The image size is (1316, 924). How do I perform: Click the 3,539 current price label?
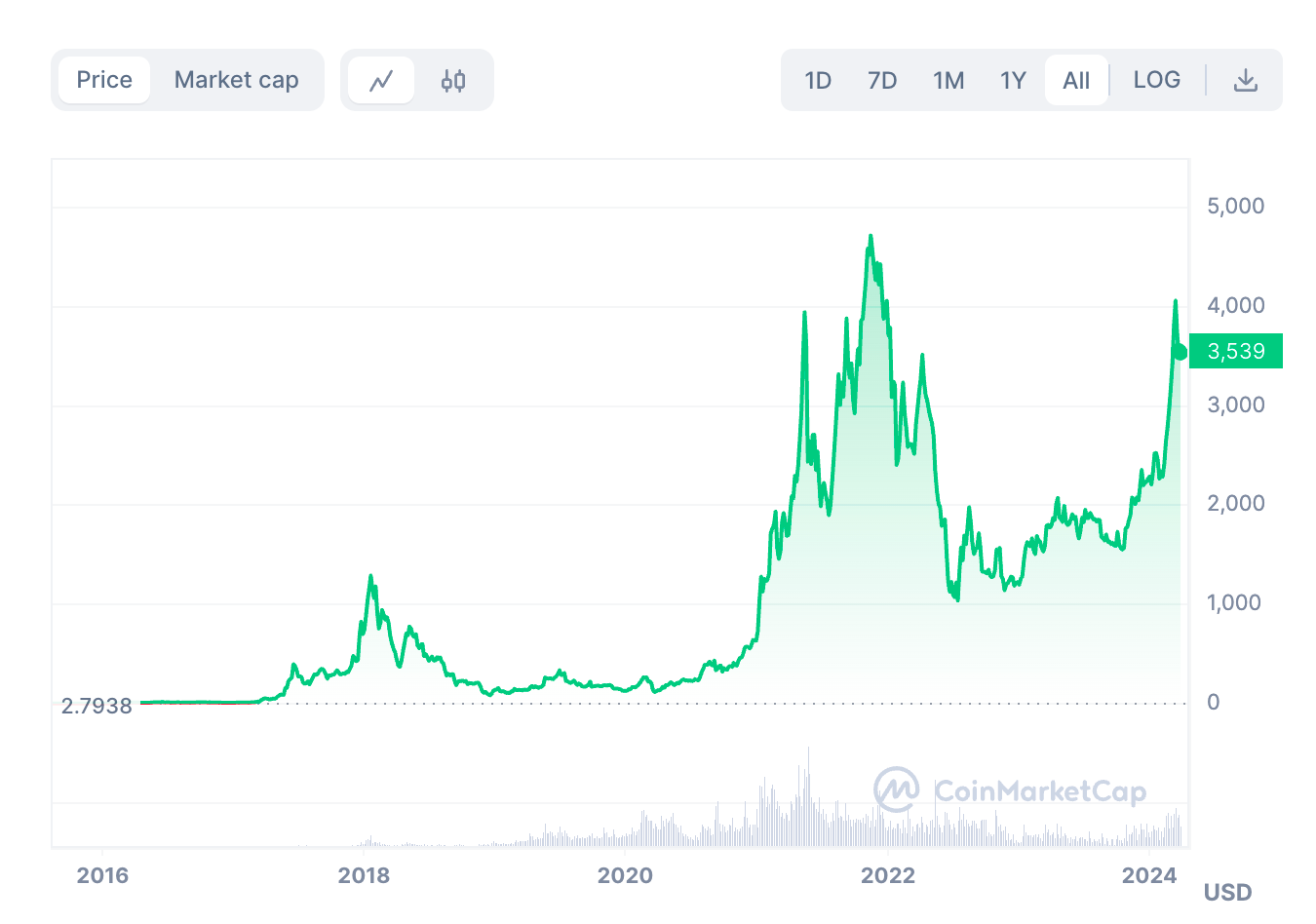[x=1235, y=351]
